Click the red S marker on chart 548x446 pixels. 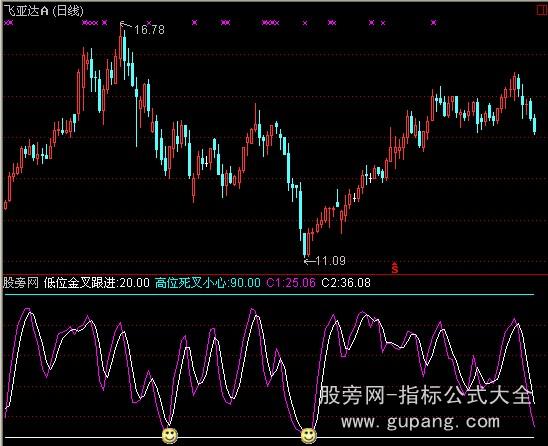click(395, 267)
